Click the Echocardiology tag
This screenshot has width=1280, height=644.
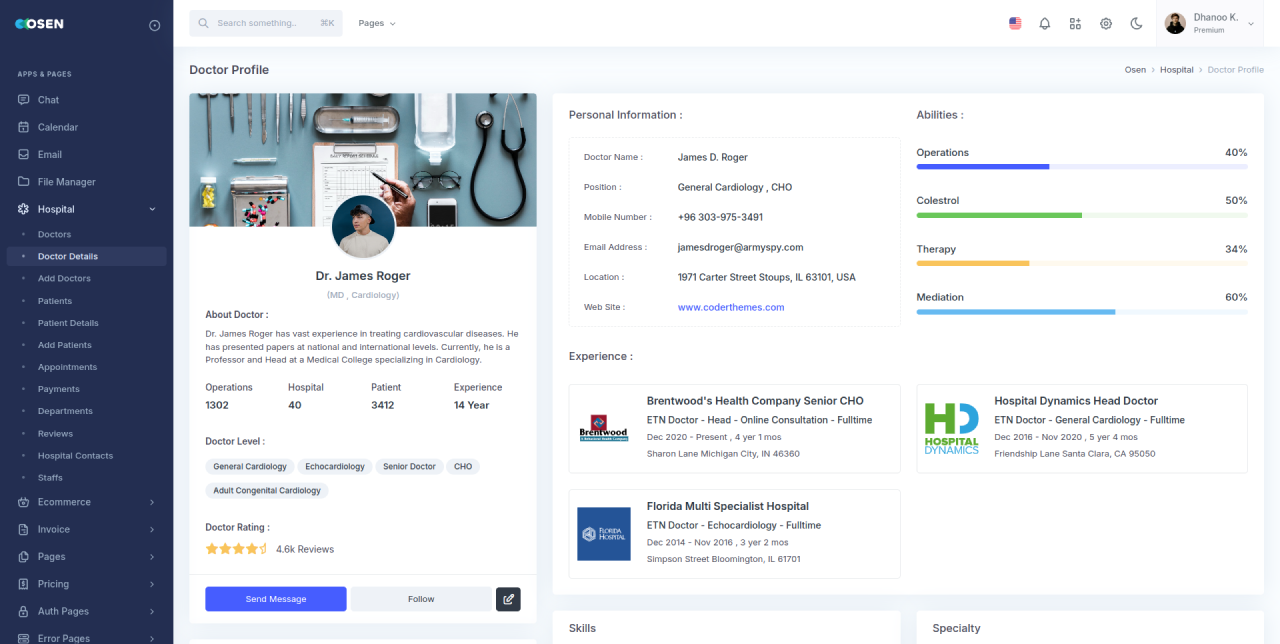pos(335,467)
